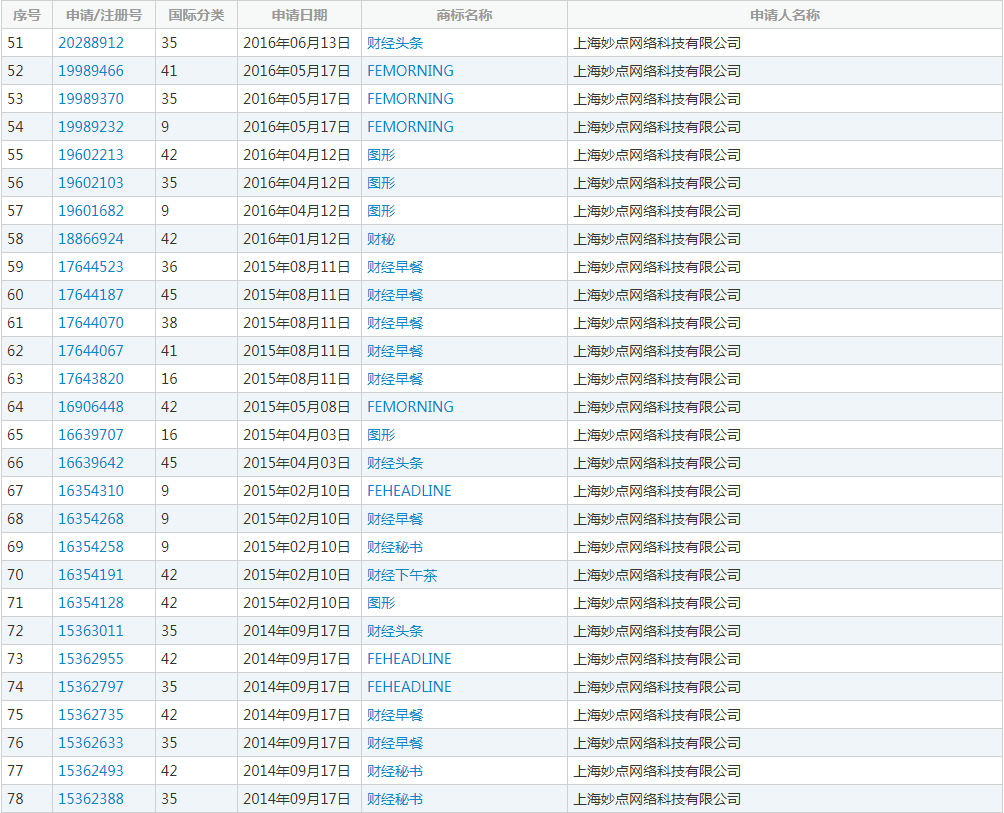The height and width of the screenshot is (813, 1004).
Task: Open registration number 16354258 link
Action: (91, 547)
